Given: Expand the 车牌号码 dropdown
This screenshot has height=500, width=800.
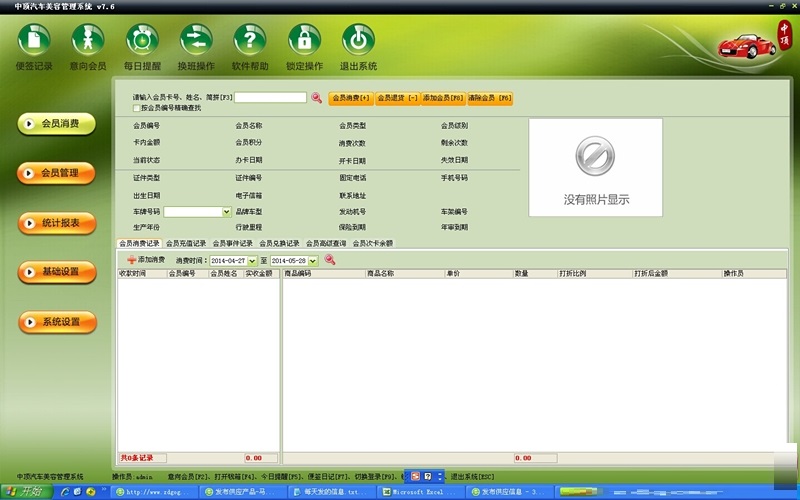Looking at the screenshot, I should pyautogui.click(x=226, y=212).
